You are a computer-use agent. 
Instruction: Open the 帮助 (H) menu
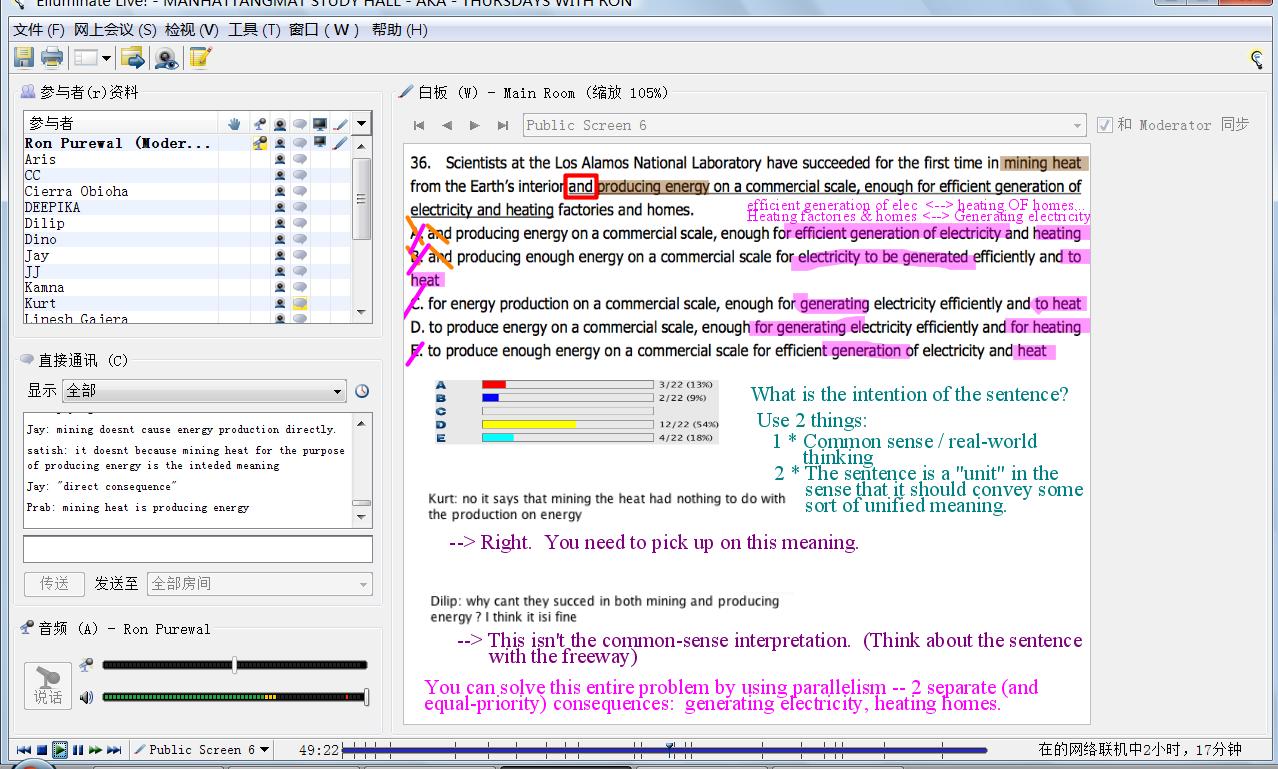click(x=399, y=29)
